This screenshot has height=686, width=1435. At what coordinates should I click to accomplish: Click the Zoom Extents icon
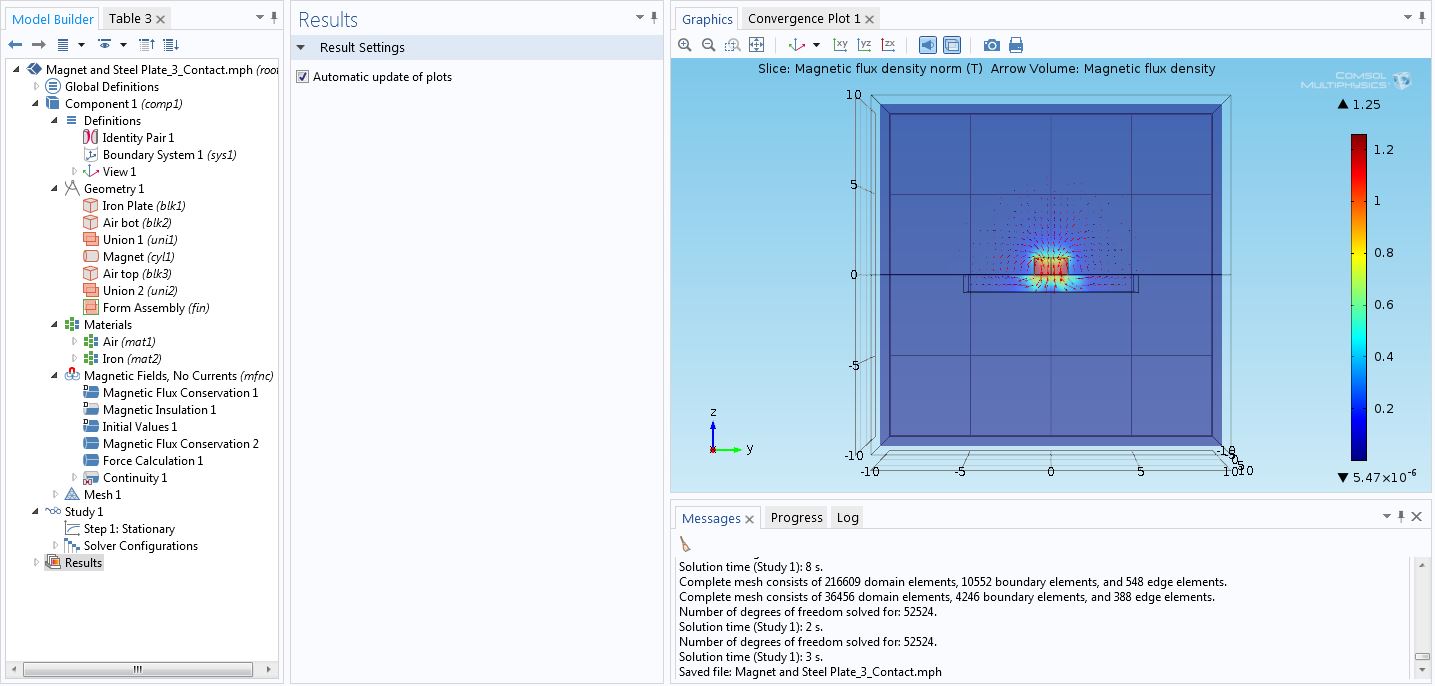757,45
